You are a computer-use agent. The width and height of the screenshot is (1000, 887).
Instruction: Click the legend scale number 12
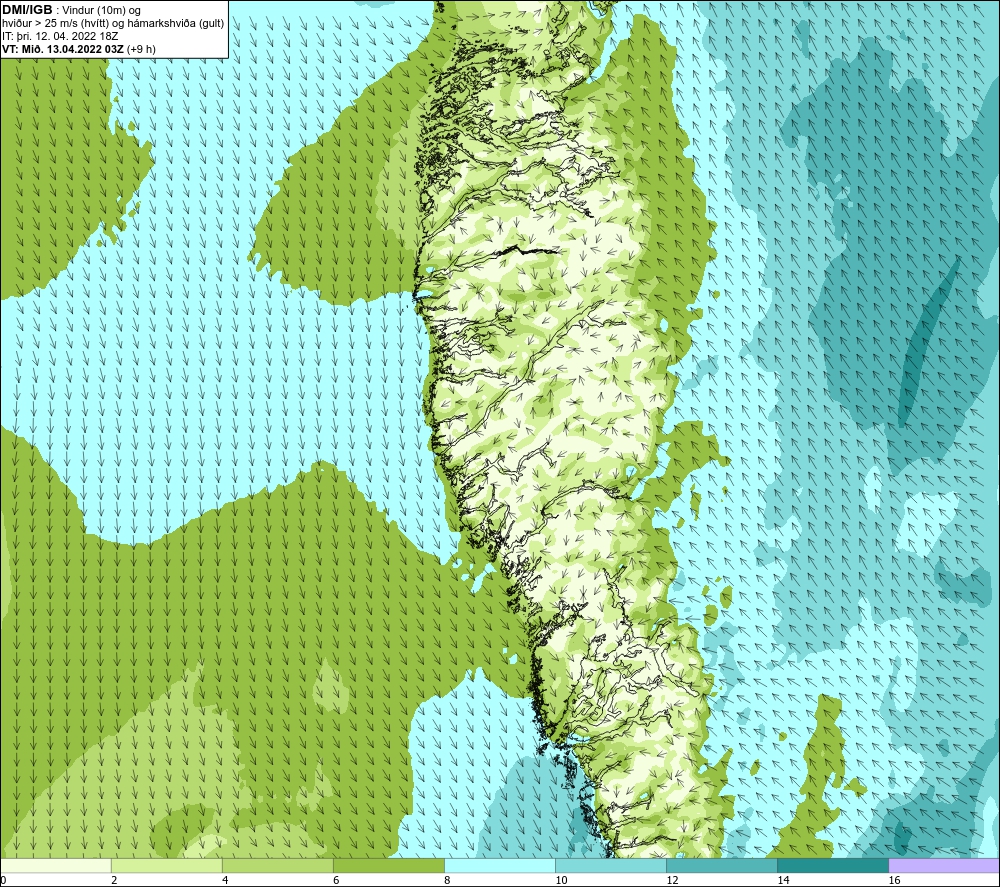click(672, 880)
